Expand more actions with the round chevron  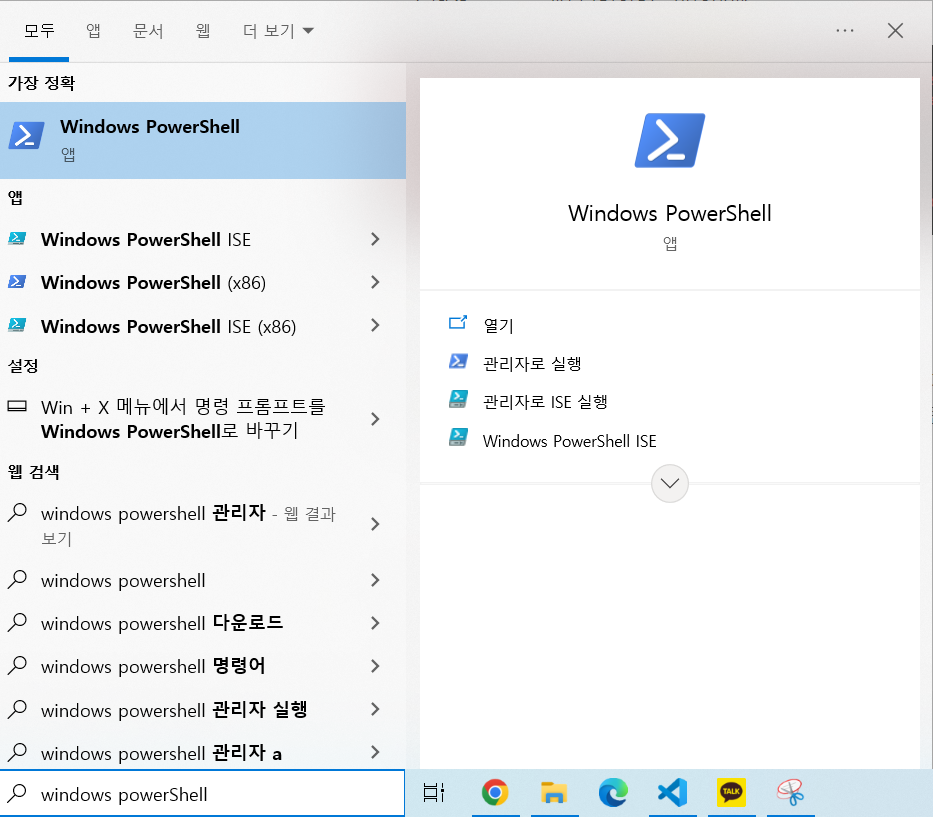coord(670,483)
